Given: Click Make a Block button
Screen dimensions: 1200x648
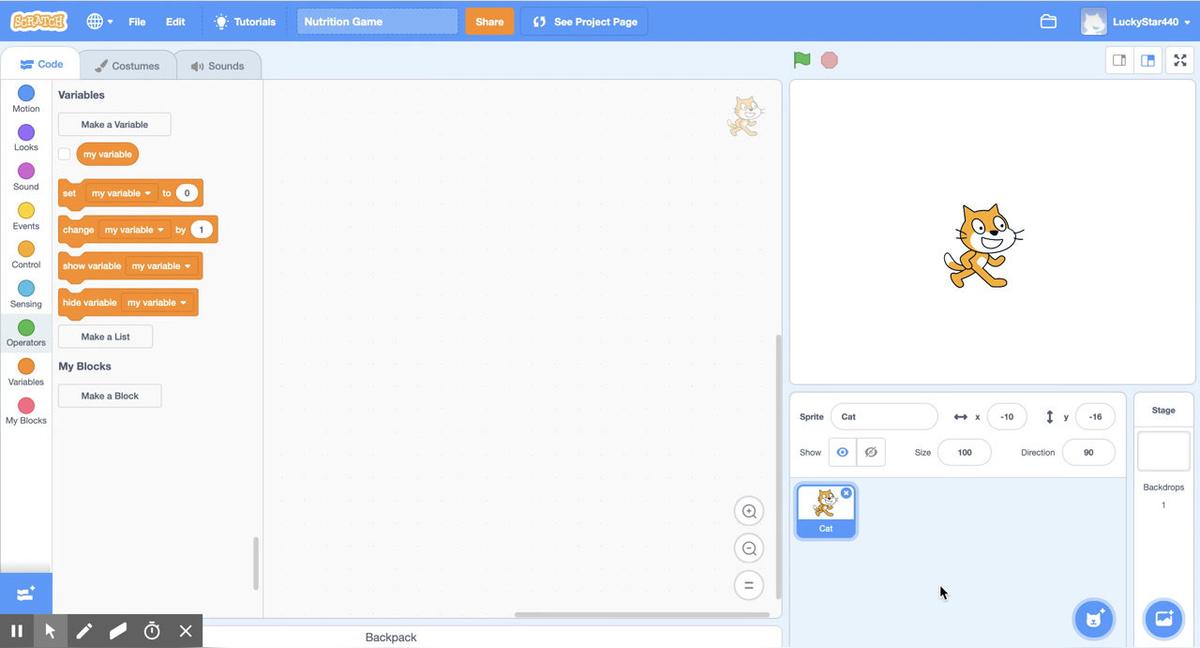Looking at the screenshot, I should pyautogui.click(x=110, y=396).
